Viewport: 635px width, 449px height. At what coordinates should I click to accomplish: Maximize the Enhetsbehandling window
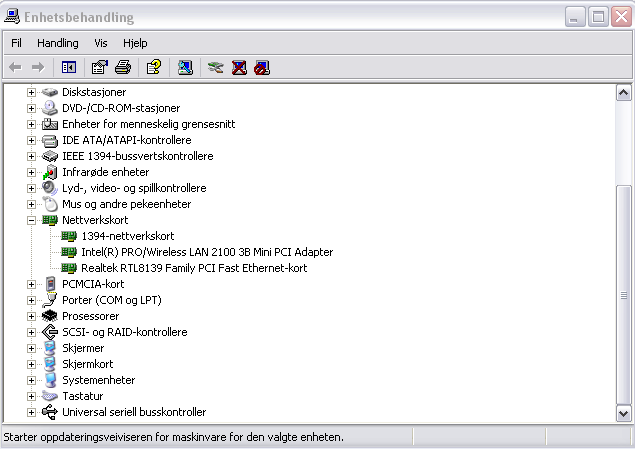598,17
